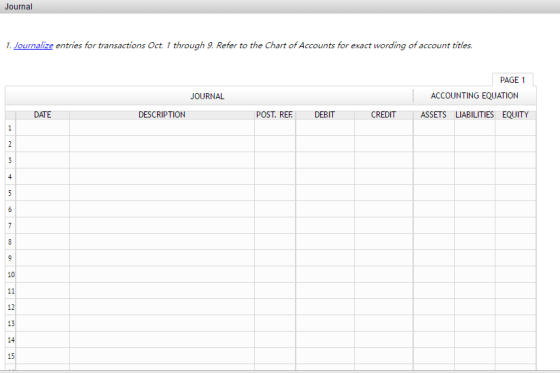Click the DESCRIPTION cell in row 4
Screen dimensions: 560x373
pos(162,176)
